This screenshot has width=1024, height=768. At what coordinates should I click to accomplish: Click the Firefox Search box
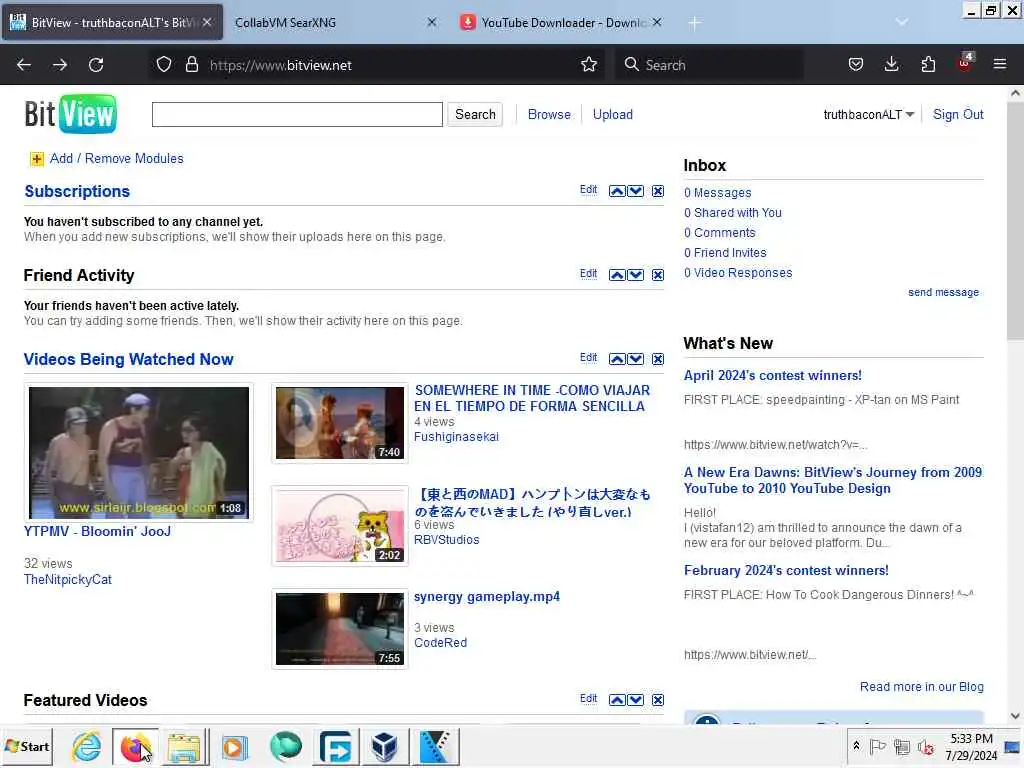(709, 65)
